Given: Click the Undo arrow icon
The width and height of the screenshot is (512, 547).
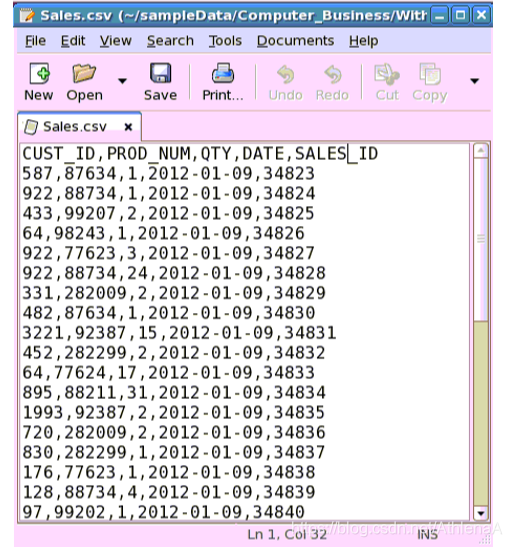Looking at the screenshot, I should coord(286,74).
